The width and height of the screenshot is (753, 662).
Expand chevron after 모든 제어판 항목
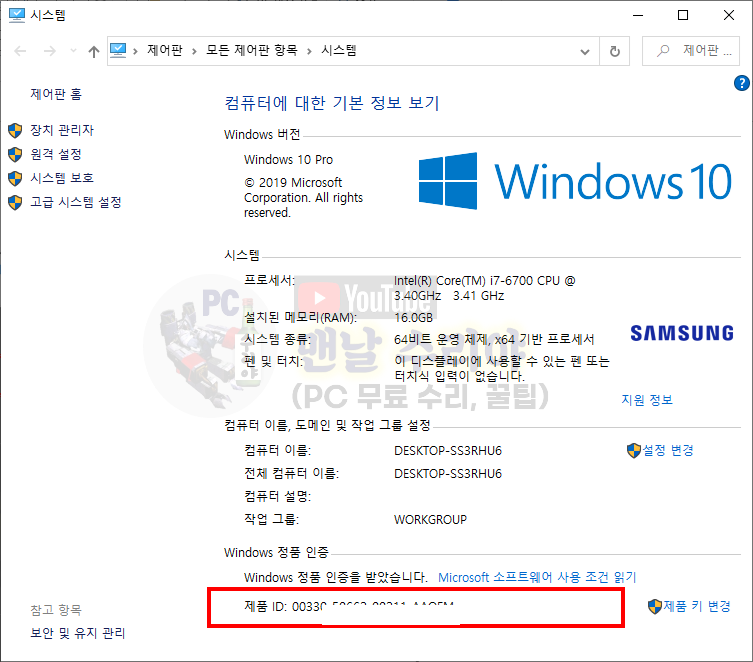click(x=309, y=51)
